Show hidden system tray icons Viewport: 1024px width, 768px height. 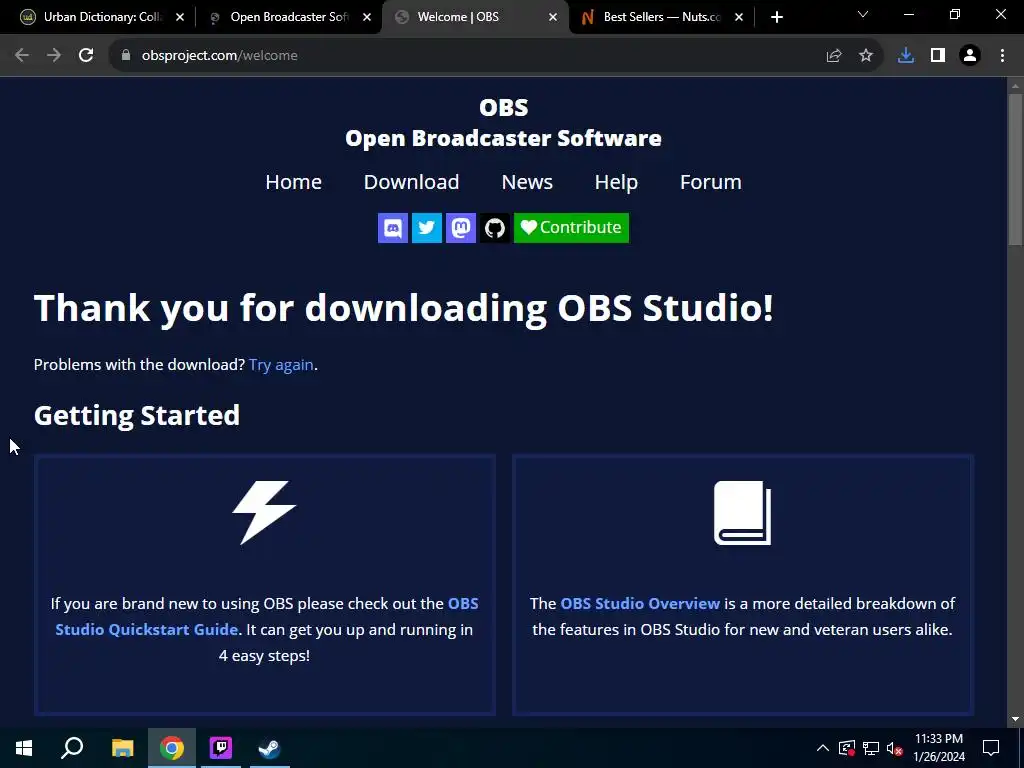823,748
